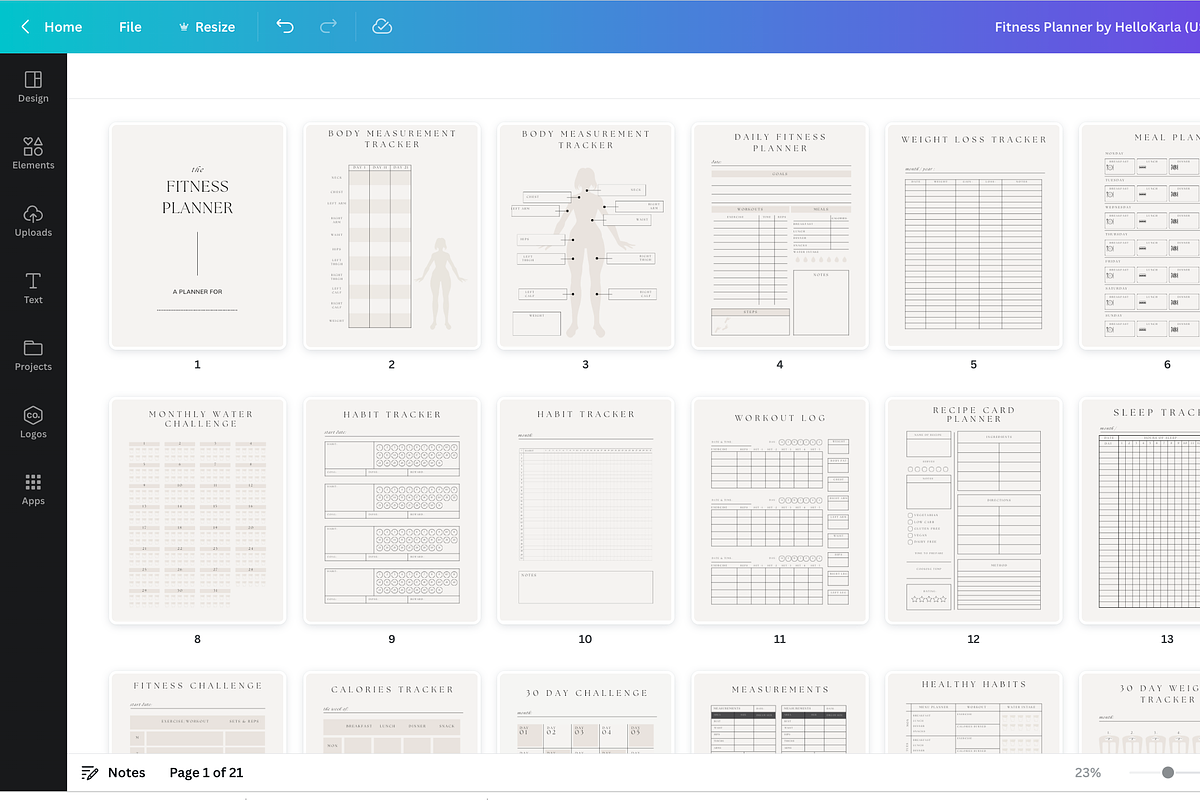
Task: Select the 30 Day Challenge page thumbnail
Action: 585,712
